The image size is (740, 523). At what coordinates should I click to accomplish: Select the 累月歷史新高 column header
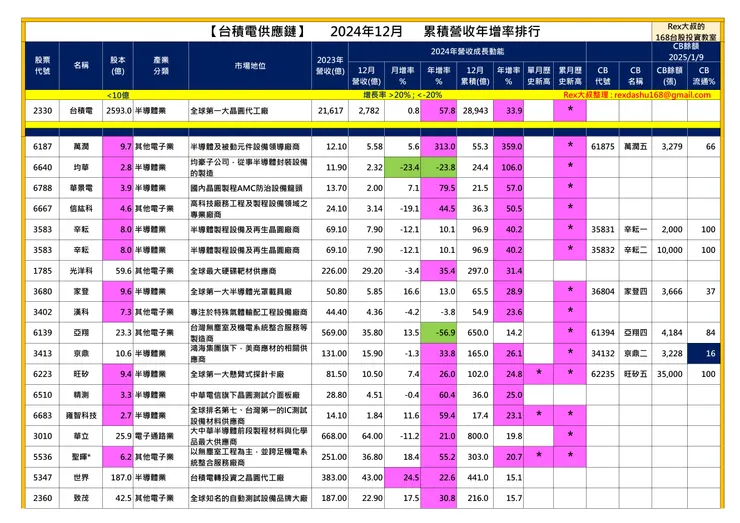click(x=570, y=76)
